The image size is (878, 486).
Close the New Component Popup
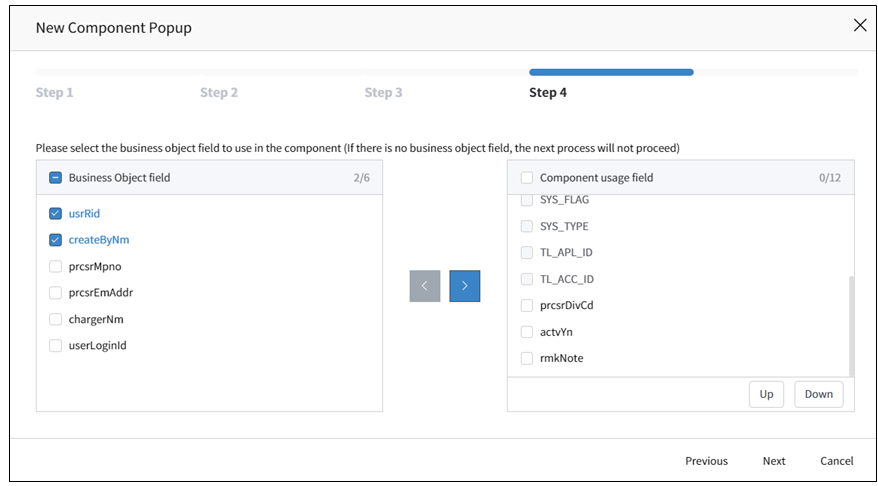[x=860, y=25]
